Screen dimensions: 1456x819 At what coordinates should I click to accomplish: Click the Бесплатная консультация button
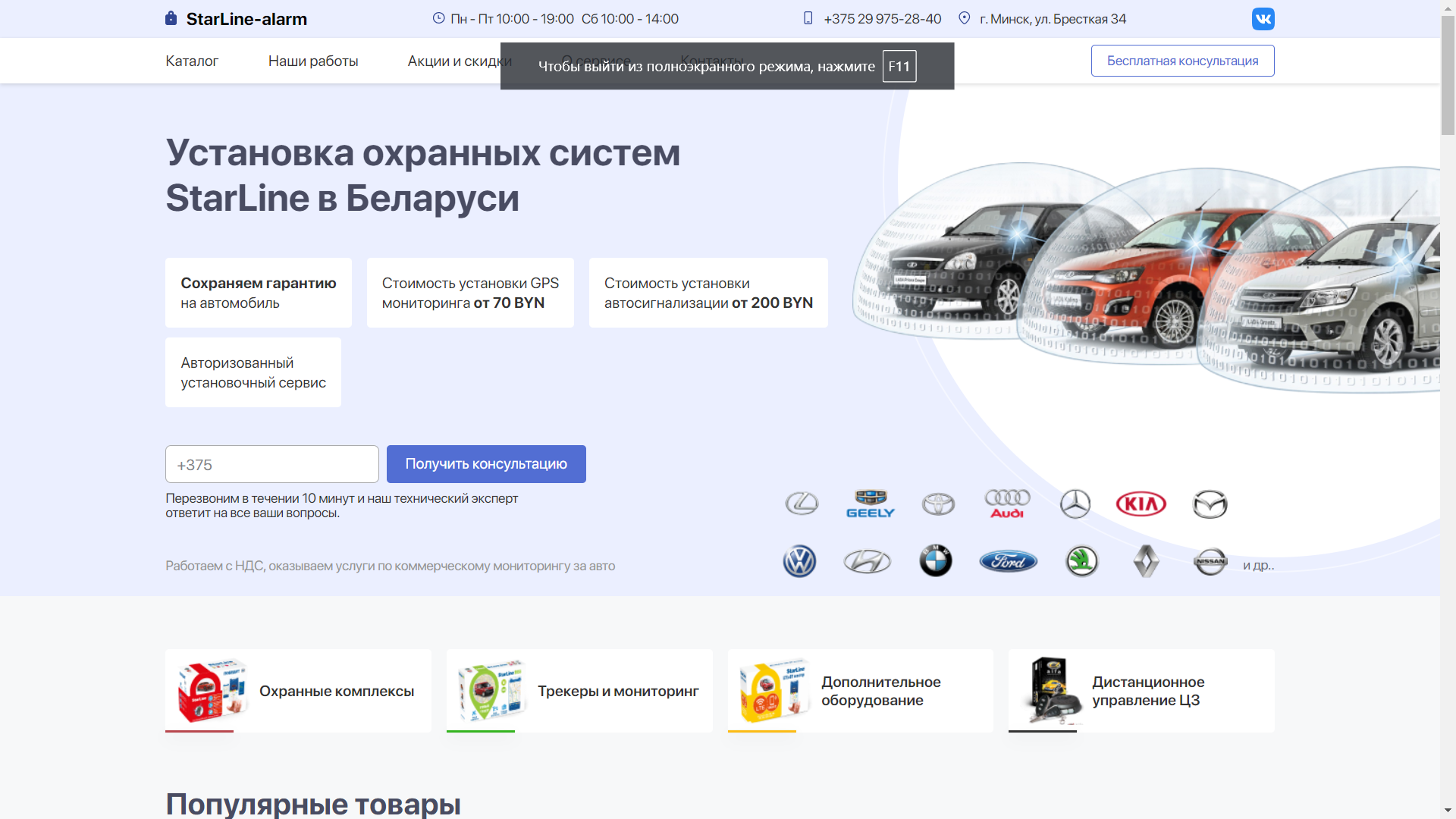1182,61
